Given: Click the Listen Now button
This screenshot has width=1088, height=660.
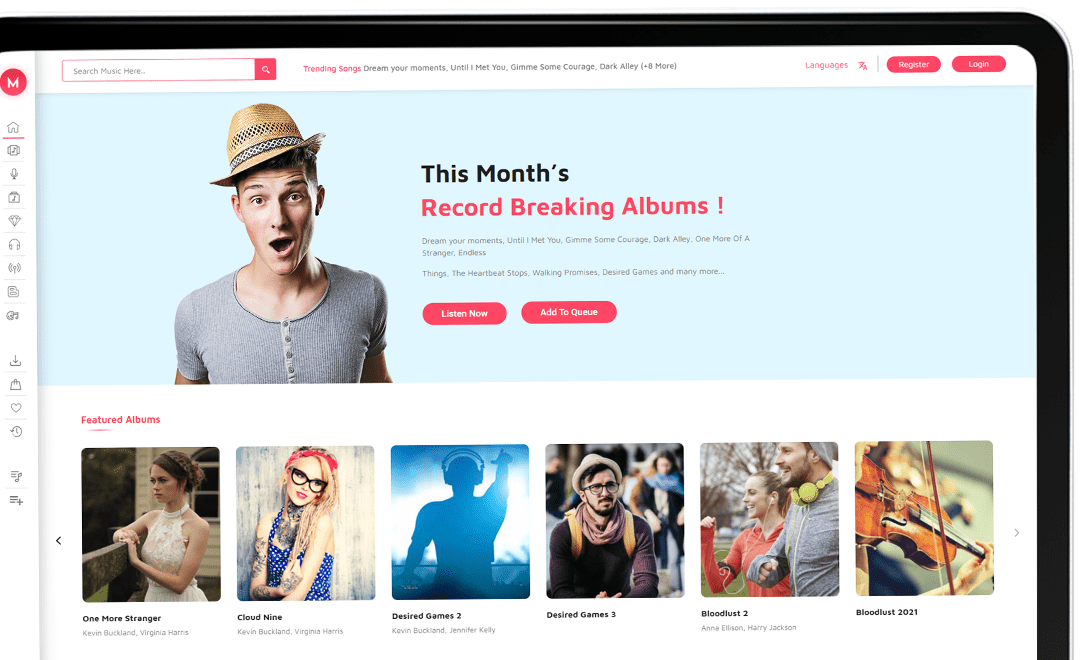Looking at the screenshot, I should pos(464,314).
